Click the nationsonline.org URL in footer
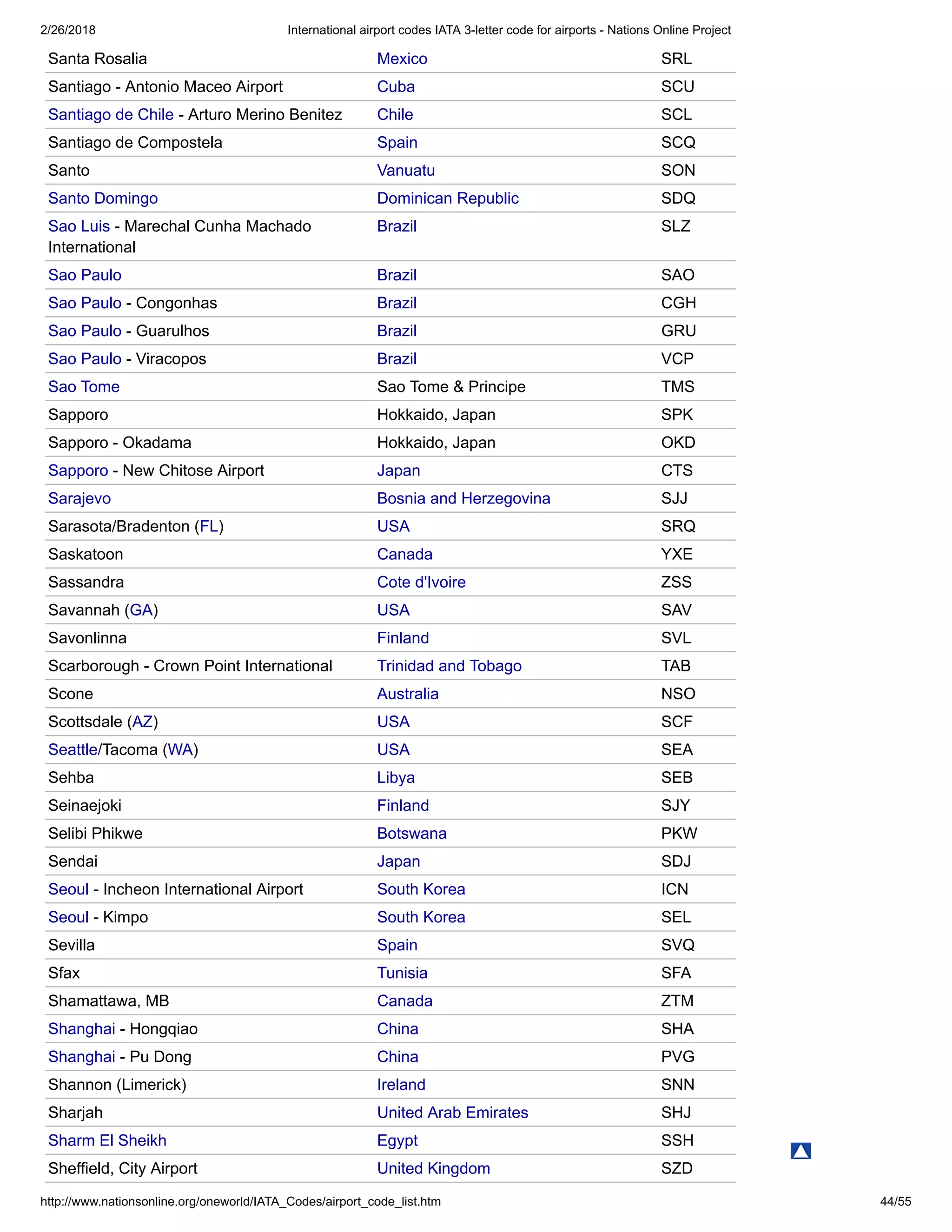This screenshot has width=952, height=1232. tap(240, 1201)
